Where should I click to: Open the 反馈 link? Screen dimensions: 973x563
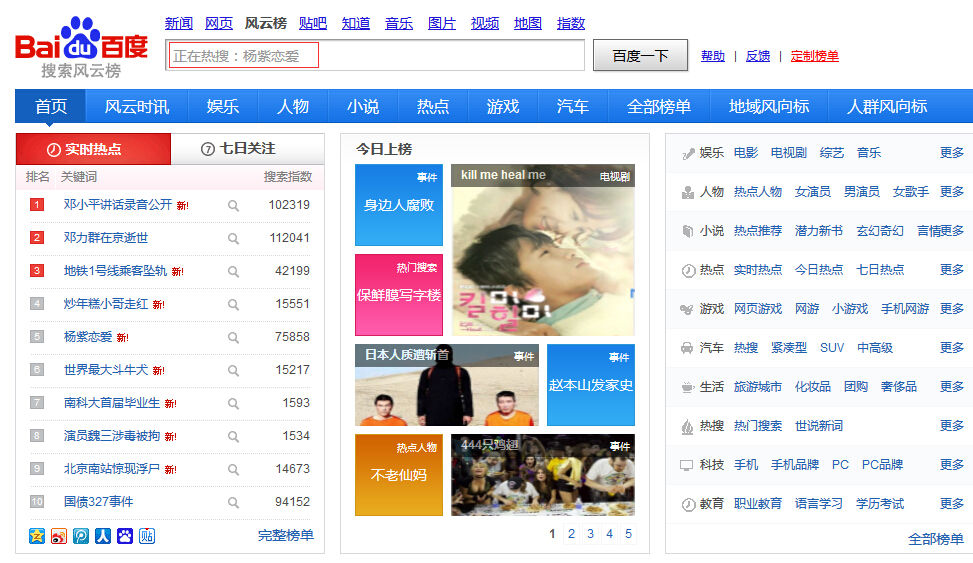(758, 56)
